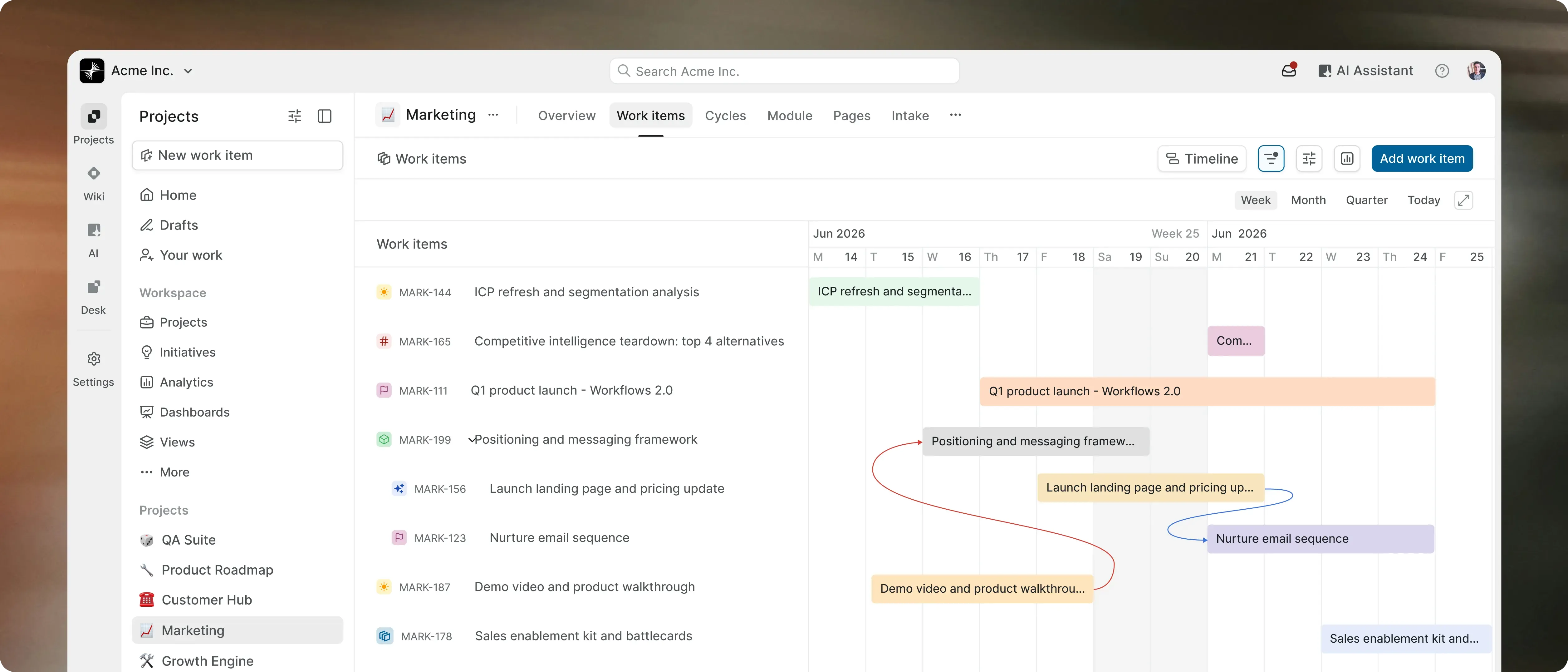Open the inbox notifications icon

1289,71
